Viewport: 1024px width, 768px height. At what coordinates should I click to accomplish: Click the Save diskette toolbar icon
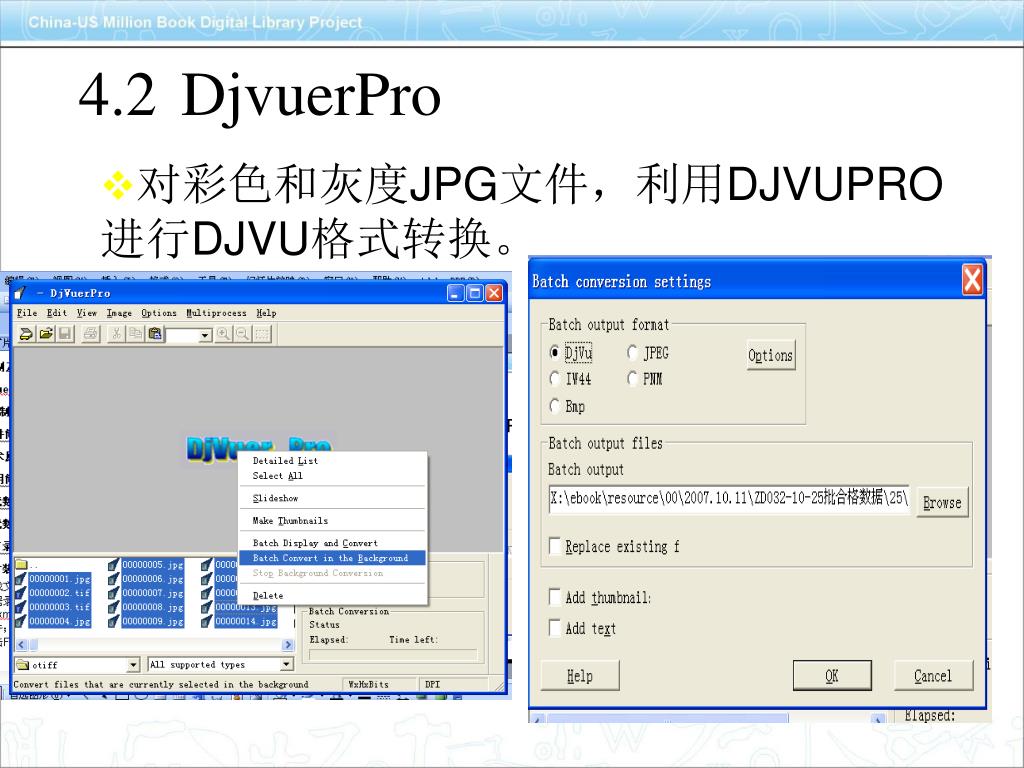pyautogui.click(x=65, y=334)
